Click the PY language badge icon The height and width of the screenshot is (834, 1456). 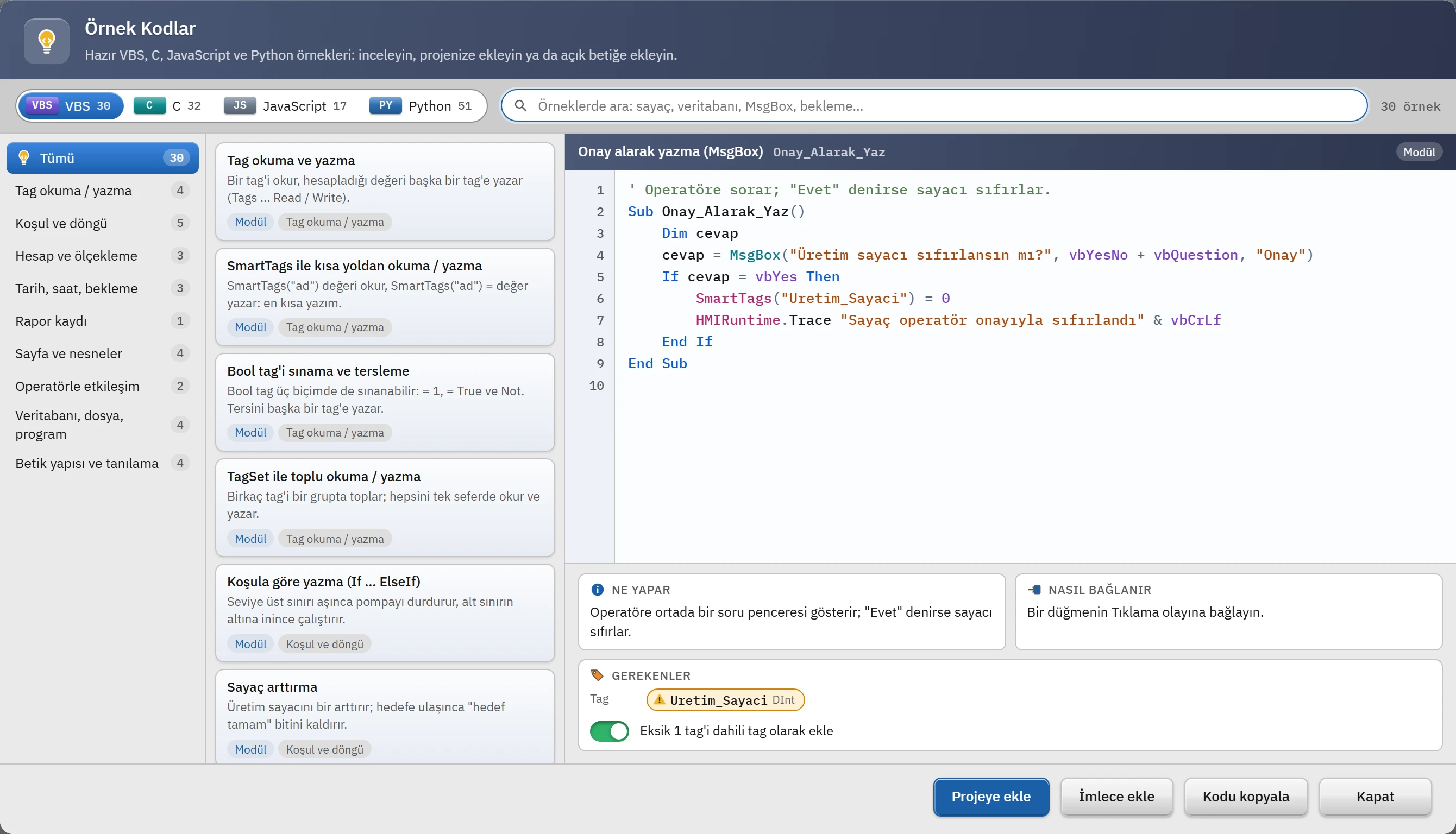386,105
